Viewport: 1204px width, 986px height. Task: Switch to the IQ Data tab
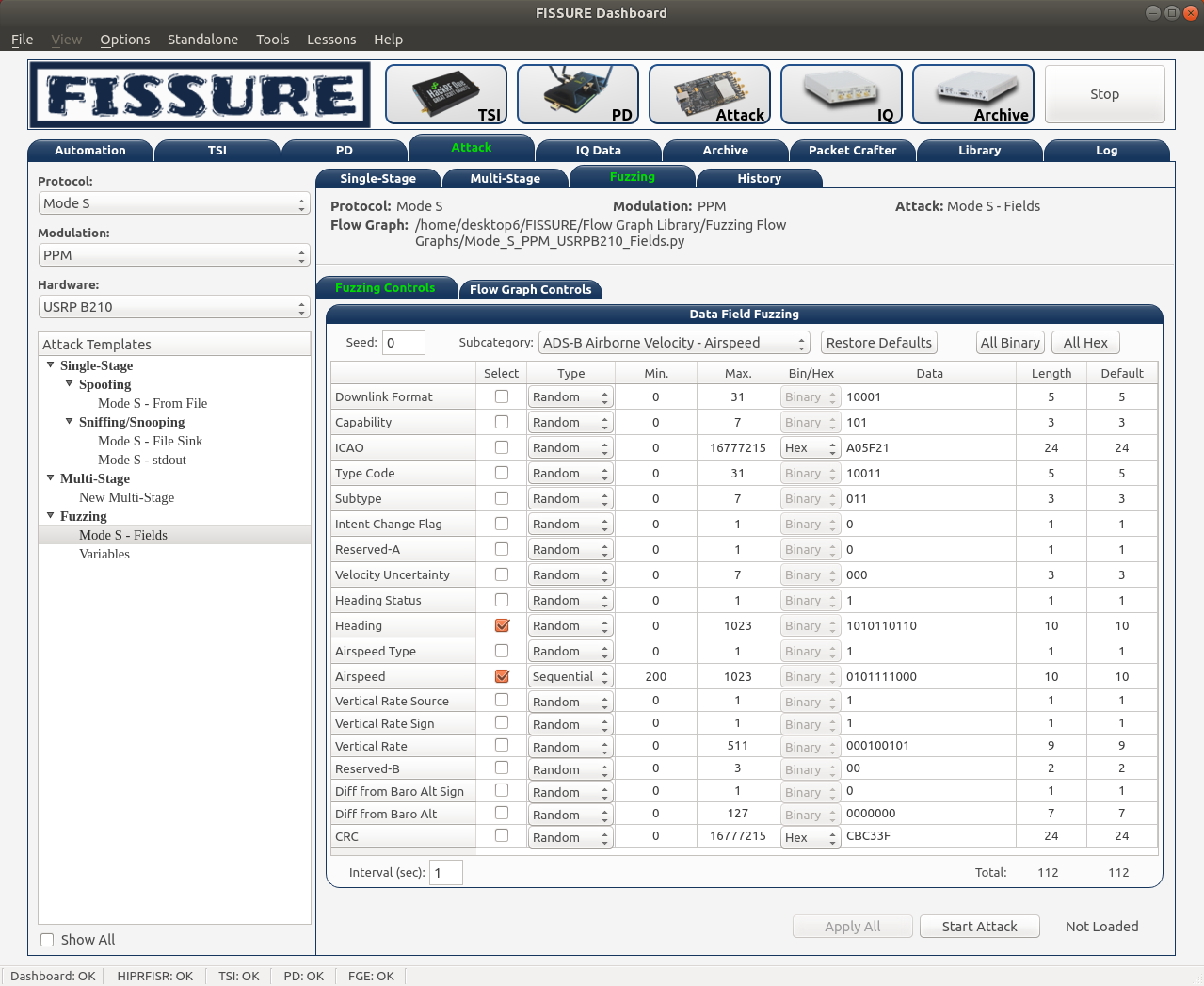(599, 151)
